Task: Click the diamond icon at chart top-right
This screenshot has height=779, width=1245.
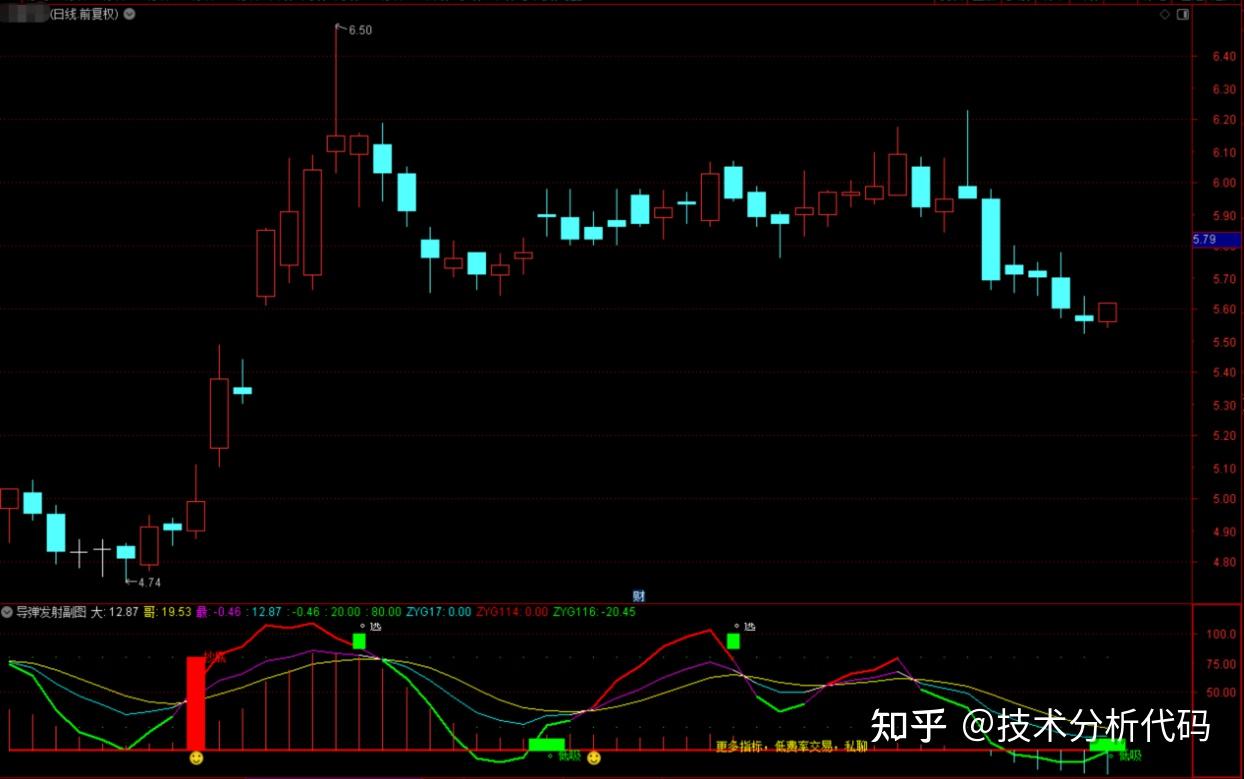Action: click(1165, 14)
